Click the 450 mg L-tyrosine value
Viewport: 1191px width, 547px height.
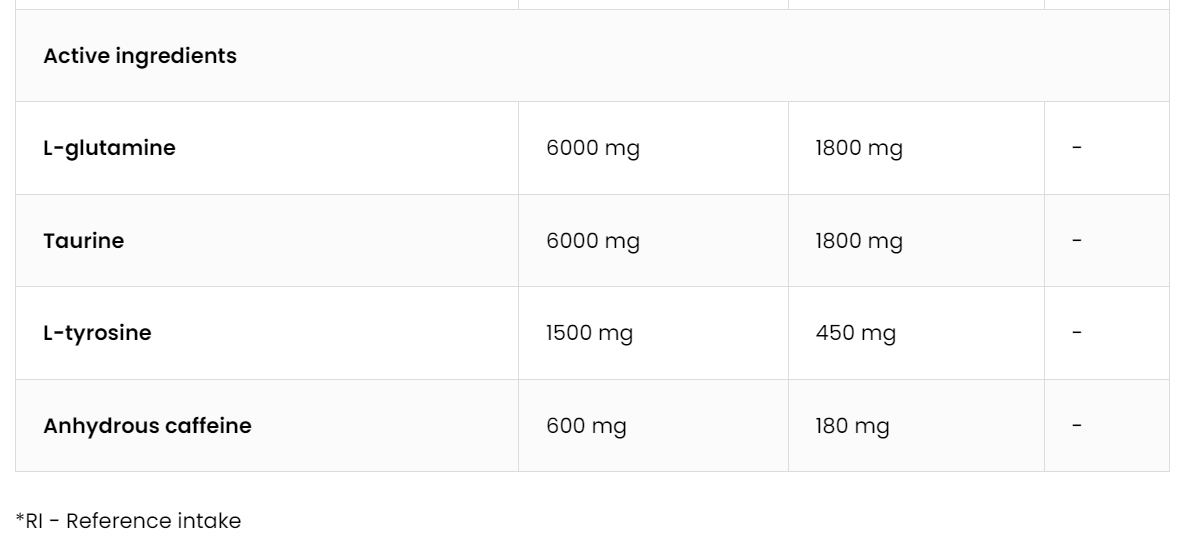click(856, 333)
